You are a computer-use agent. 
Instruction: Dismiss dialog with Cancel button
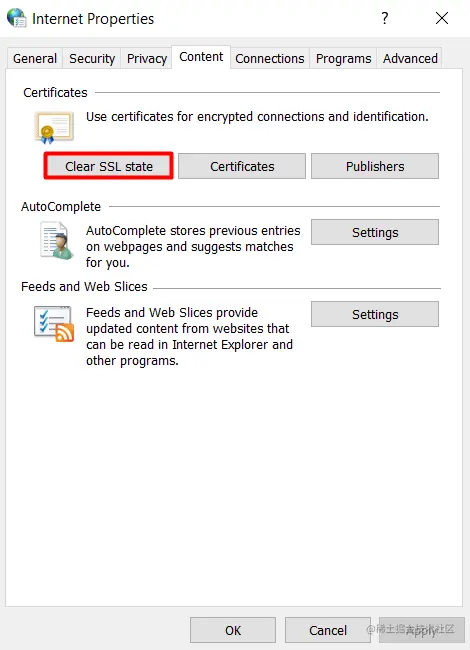pos(328,630)
